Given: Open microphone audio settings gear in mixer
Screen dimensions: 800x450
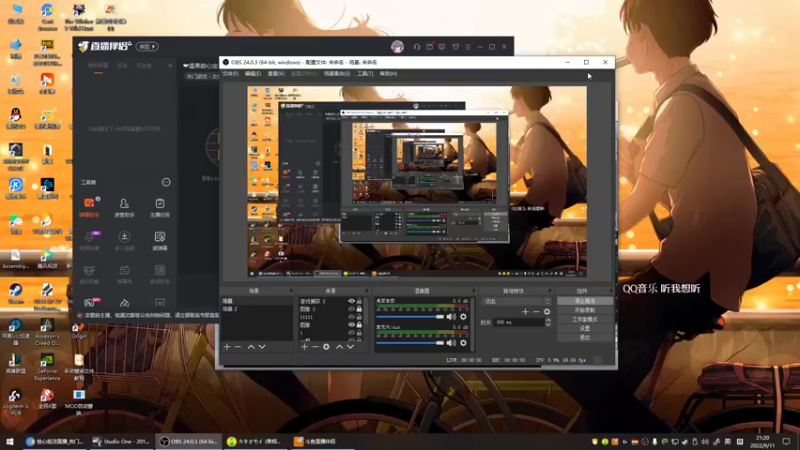Looking at the screenshot, I should [x=463, y=343].
